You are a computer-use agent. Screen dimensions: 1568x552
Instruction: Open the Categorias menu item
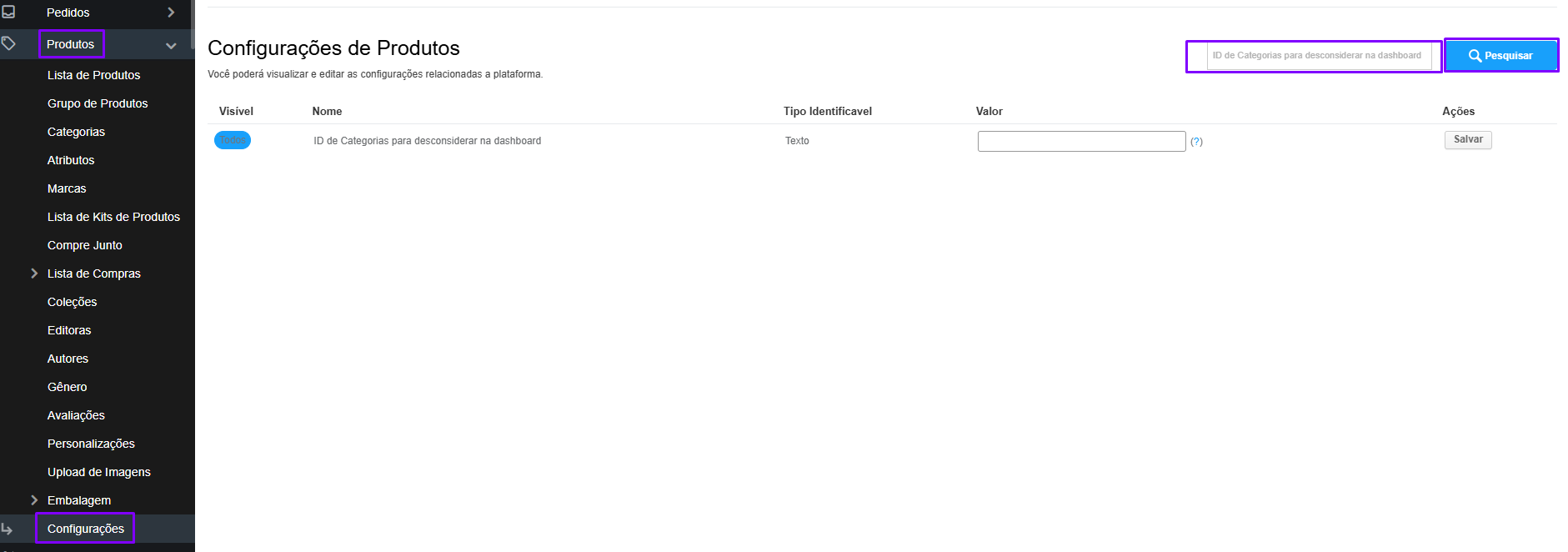[76, 132]
